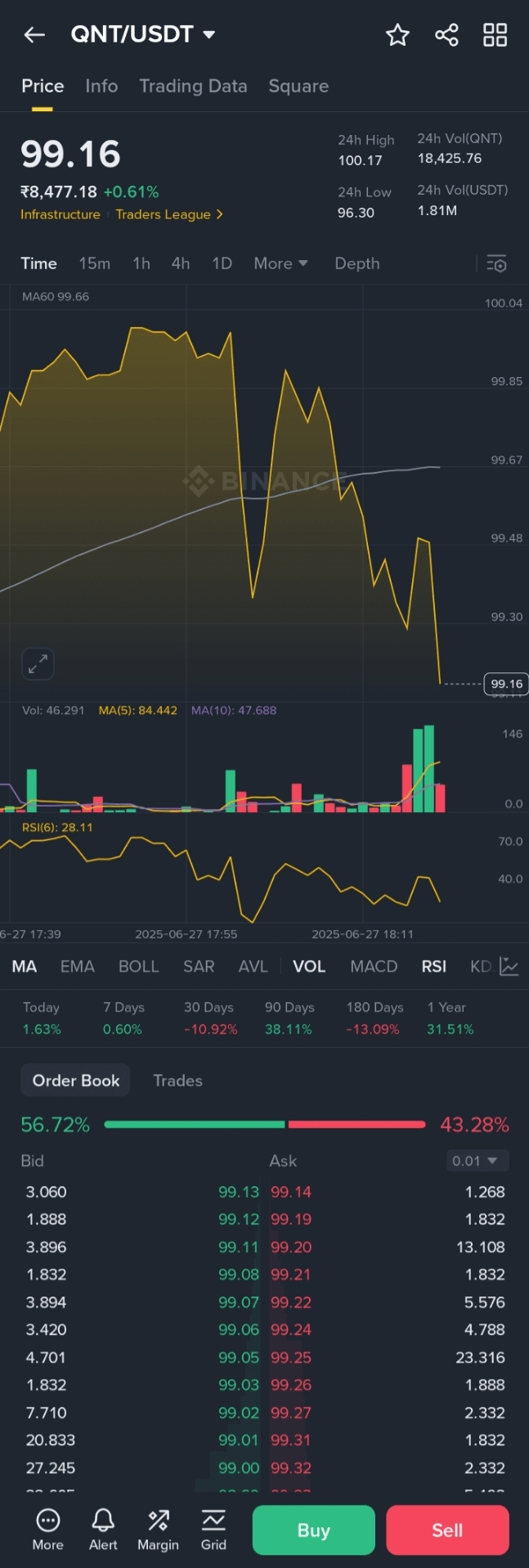Tap the RSI(6): 28.11 label
The image size is (529, 1568).
click(57, 827)
